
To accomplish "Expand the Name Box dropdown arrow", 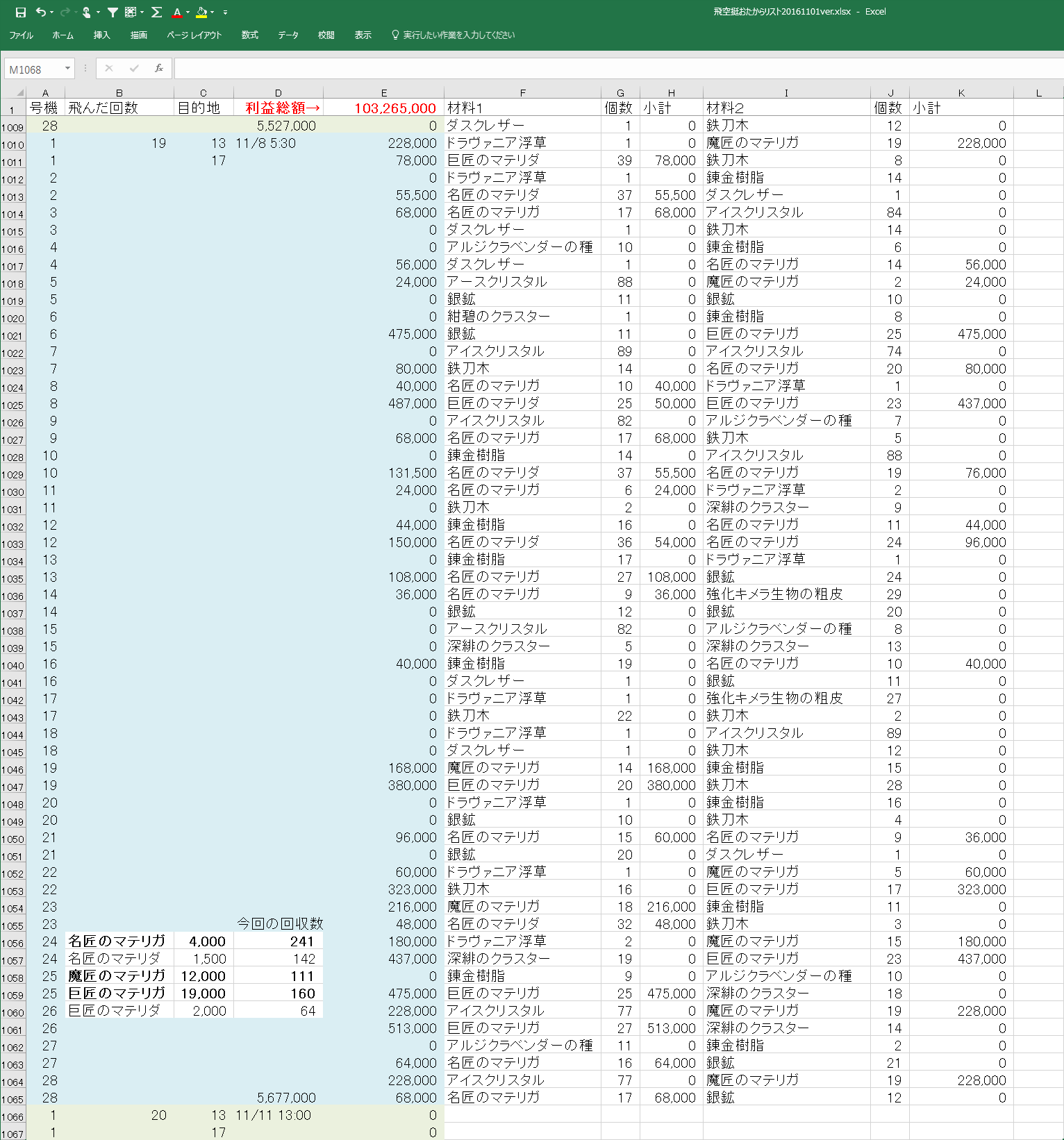I will coord(67,68).
